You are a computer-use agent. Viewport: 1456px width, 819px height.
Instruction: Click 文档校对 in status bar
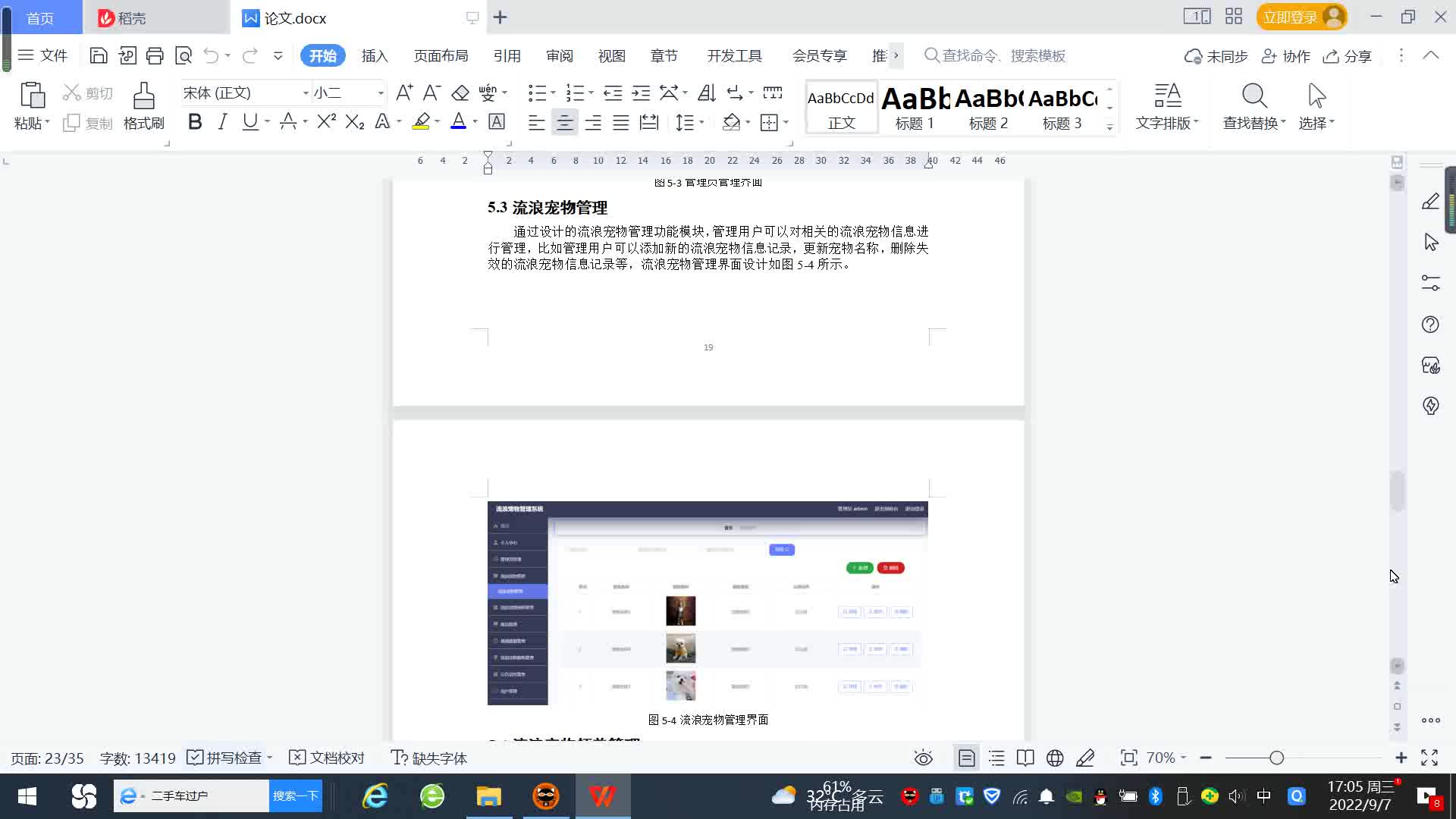pos(327,758)
